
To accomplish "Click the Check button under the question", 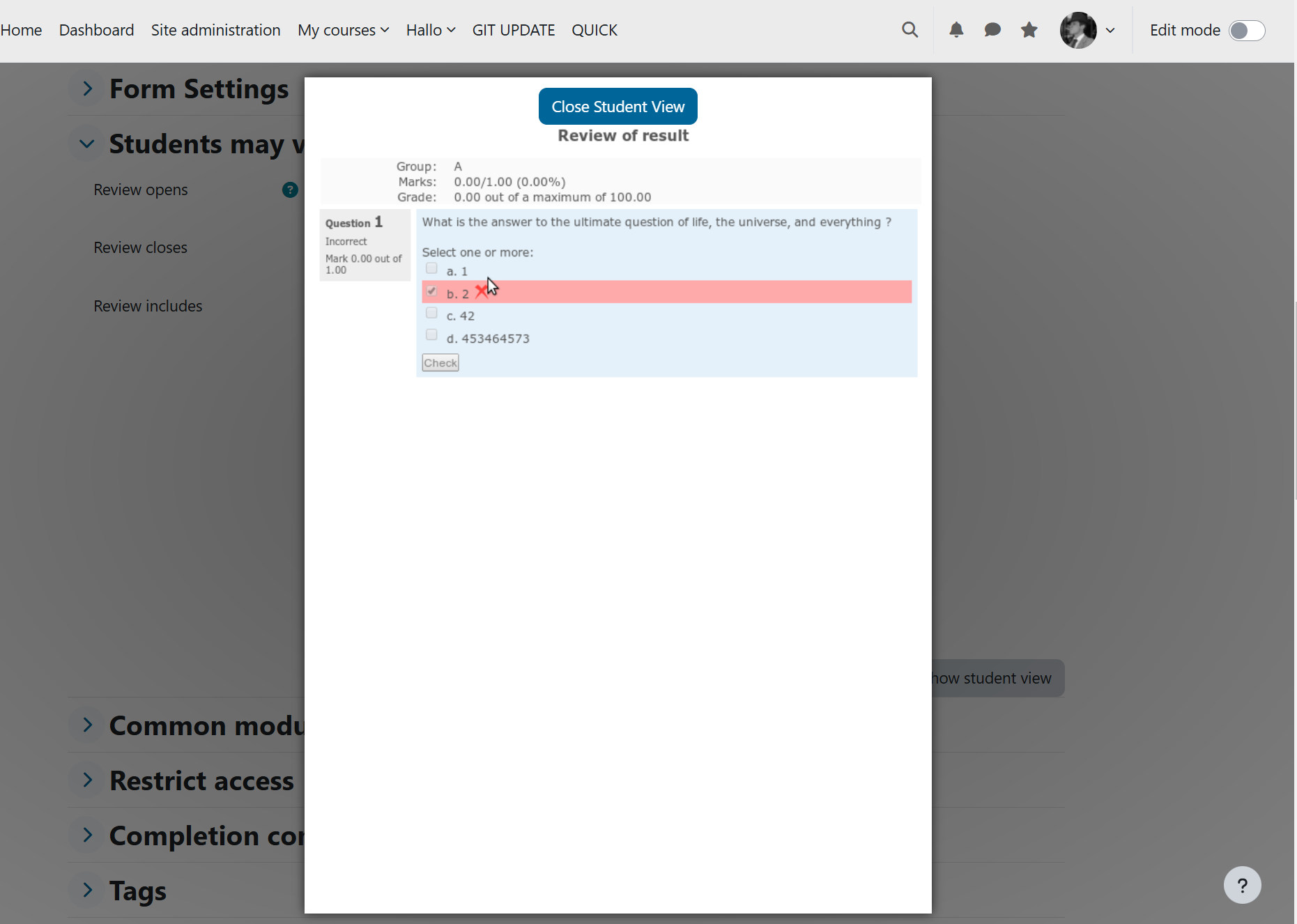I will [x=440, y=362].
